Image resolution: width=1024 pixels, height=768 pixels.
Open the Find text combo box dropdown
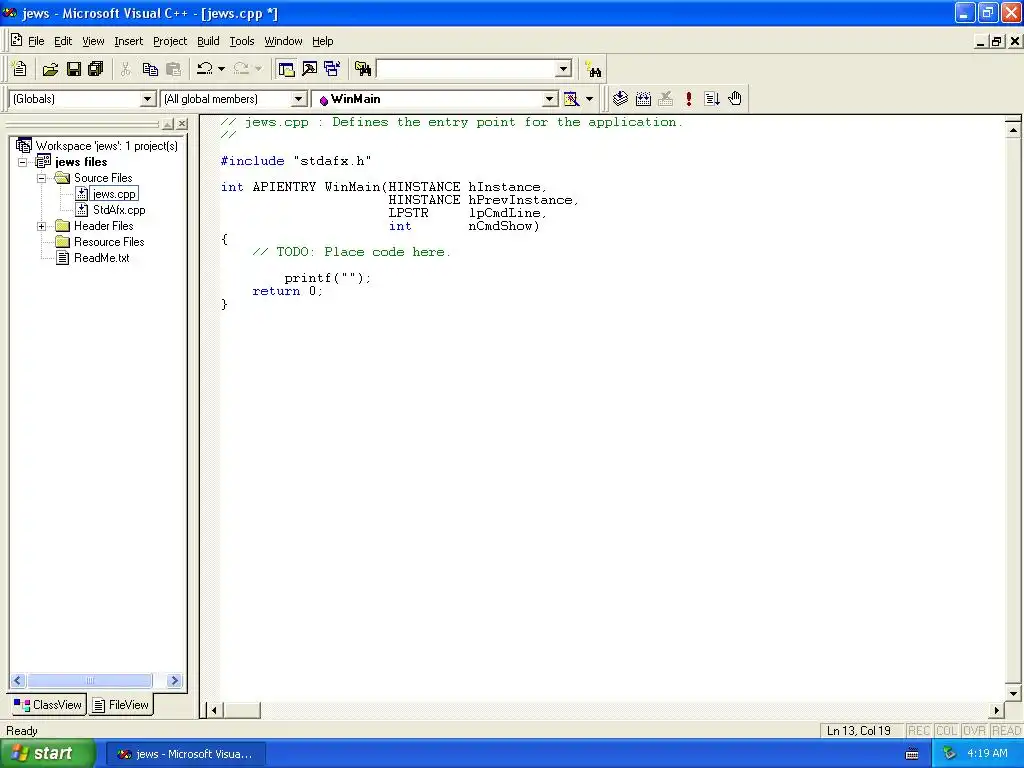tap(564, 69)
